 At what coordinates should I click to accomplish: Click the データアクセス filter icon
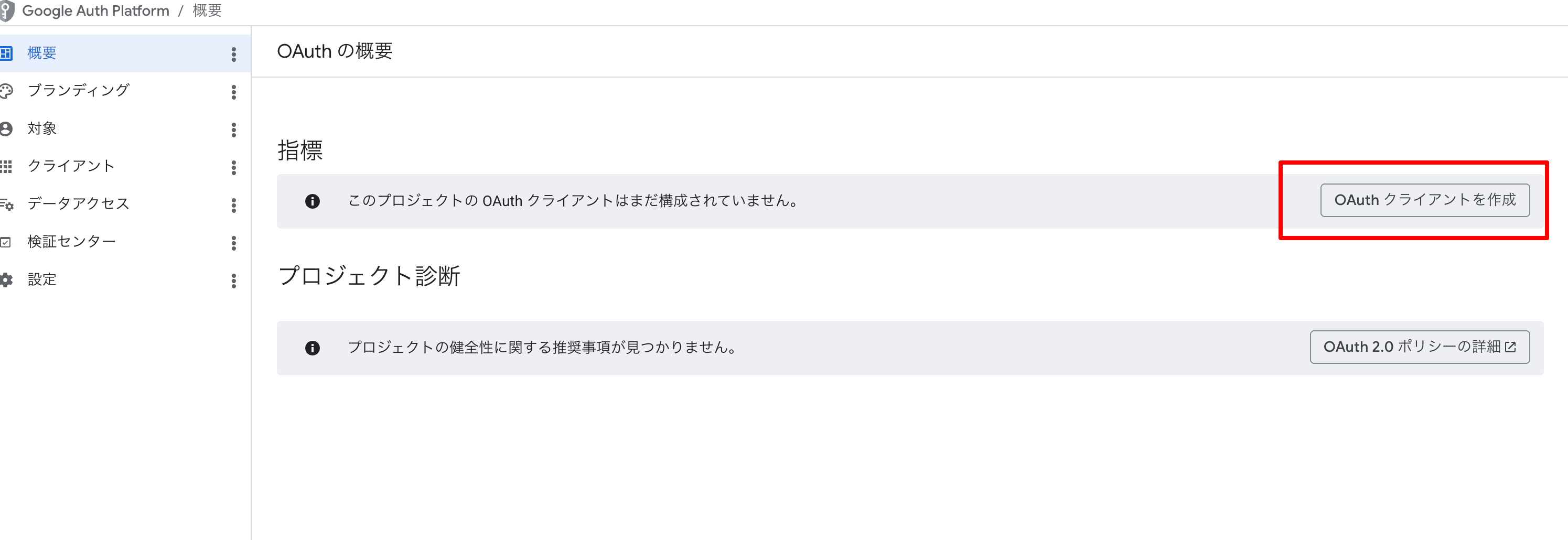tap(7, 204)
